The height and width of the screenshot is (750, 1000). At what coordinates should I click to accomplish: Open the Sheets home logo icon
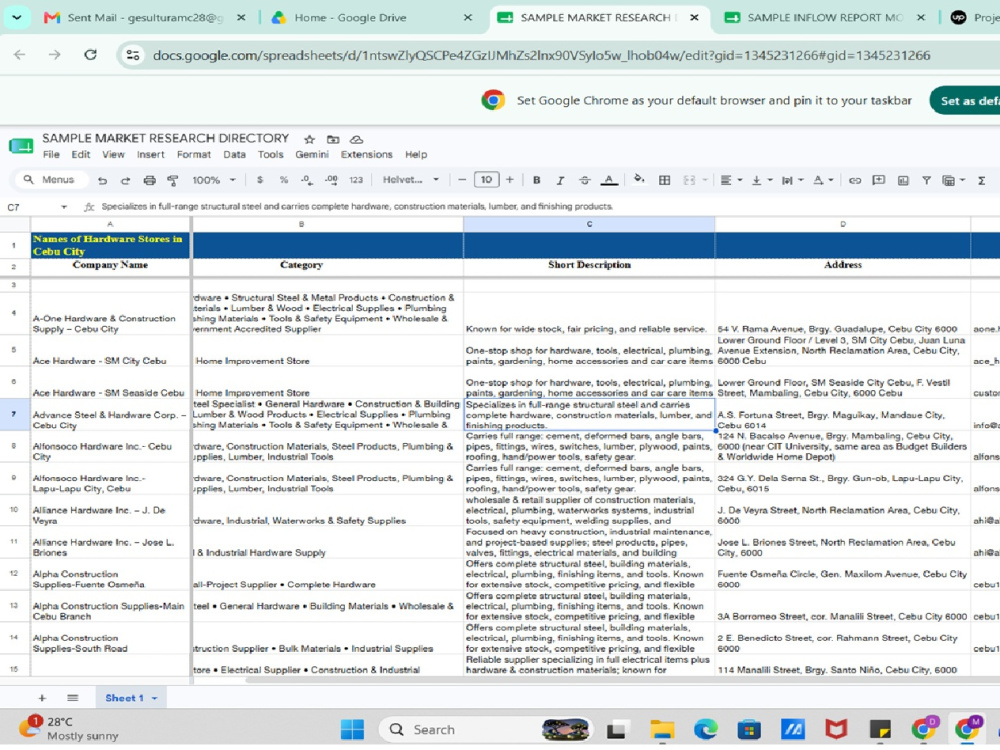coord(21,146)
